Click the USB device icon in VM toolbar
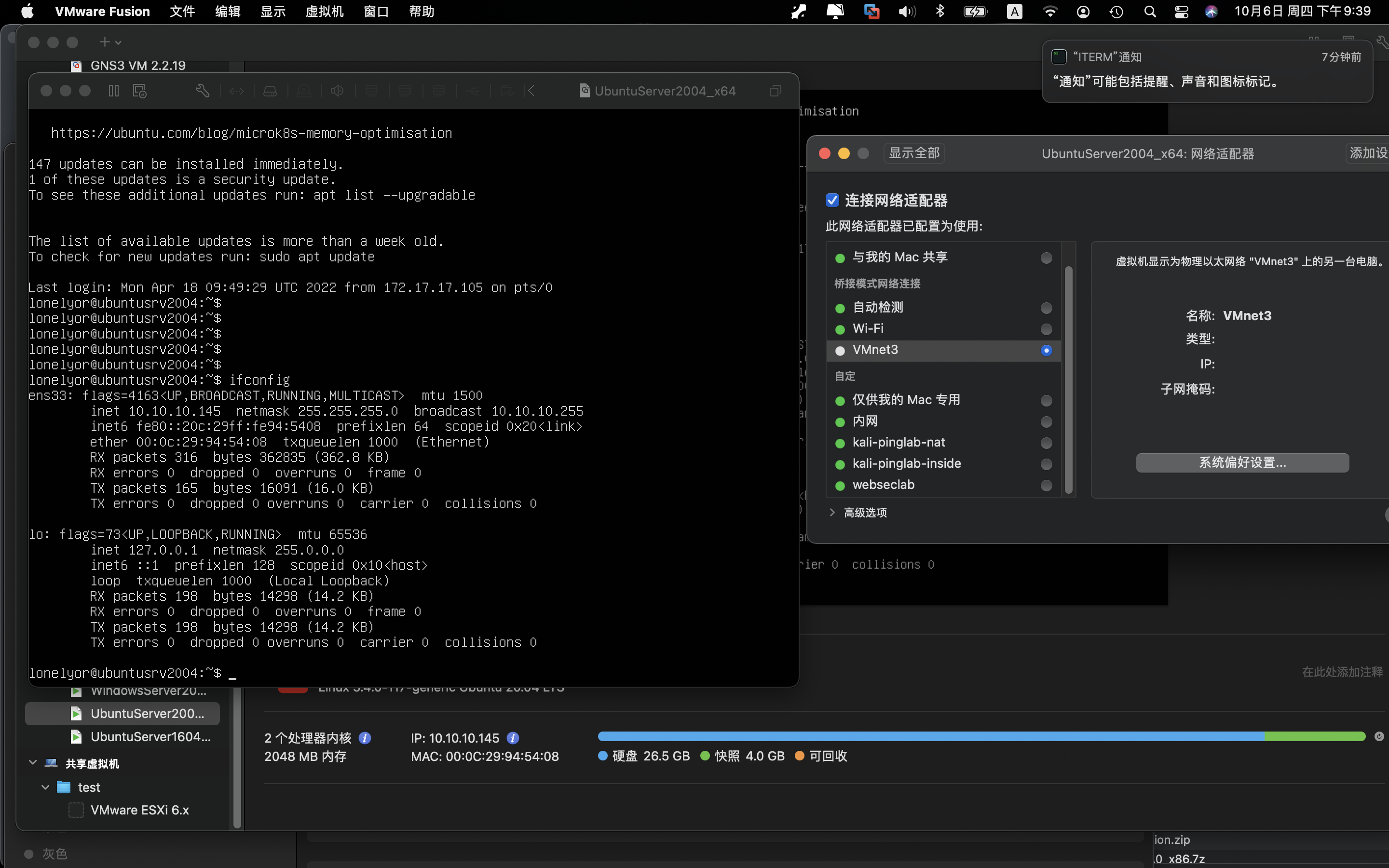This screenshot has height=868, width=1389. click(x=472, y=91)
